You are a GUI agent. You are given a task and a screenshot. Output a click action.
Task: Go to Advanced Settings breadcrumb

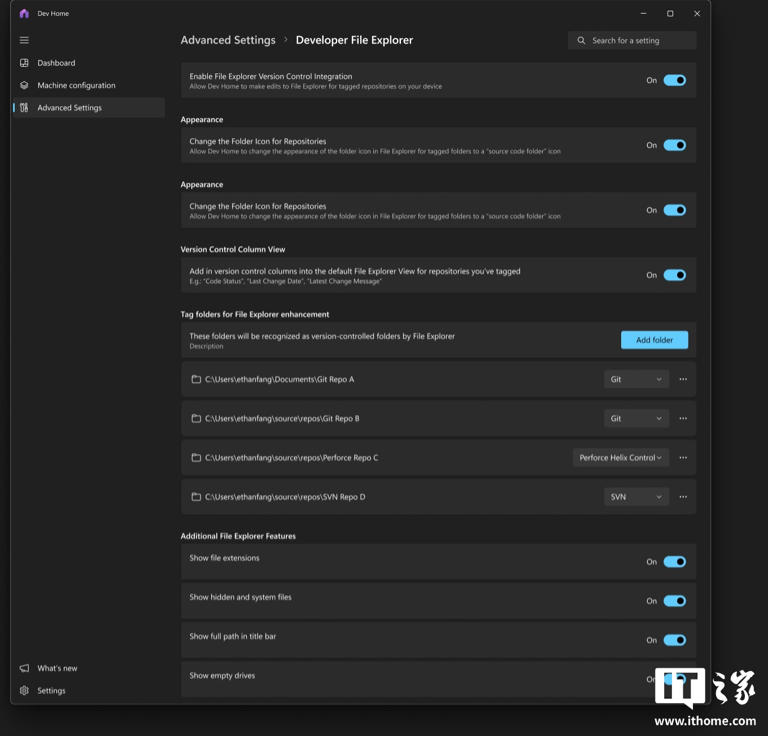pyautogui.click(x=228, y=40)
